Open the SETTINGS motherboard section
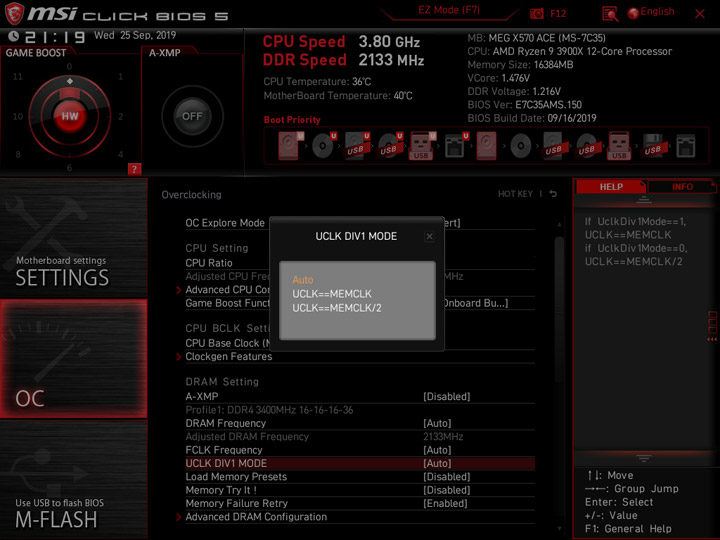The image size is (720, 540). (73, 238)
